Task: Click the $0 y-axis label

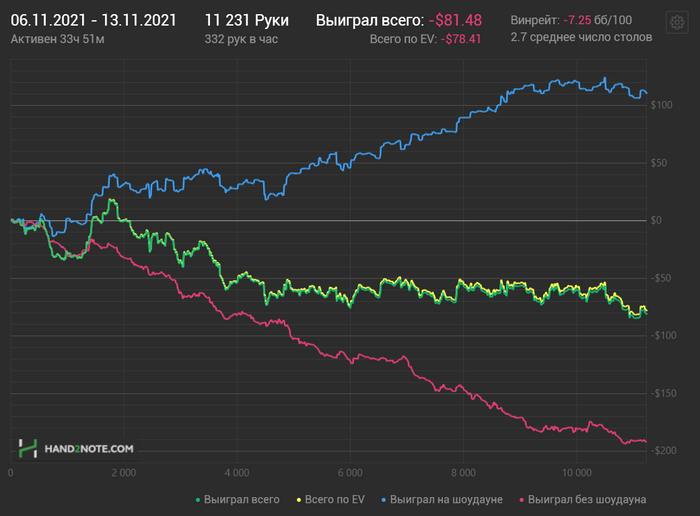Action: click(x=656, y=220)
